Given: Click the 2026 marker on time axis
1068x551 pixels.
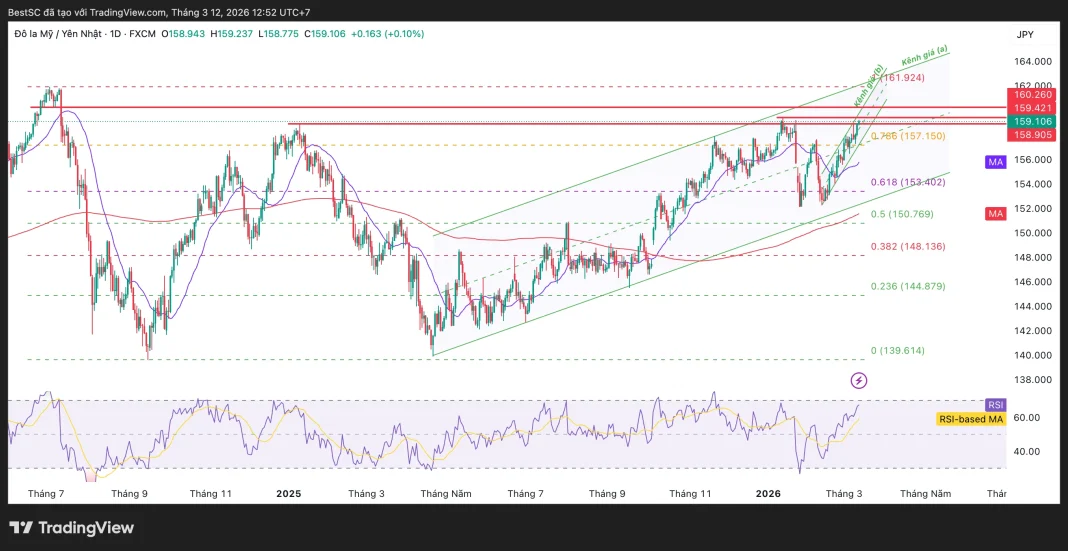Looking at the screenshot, I should click(767, 493).
